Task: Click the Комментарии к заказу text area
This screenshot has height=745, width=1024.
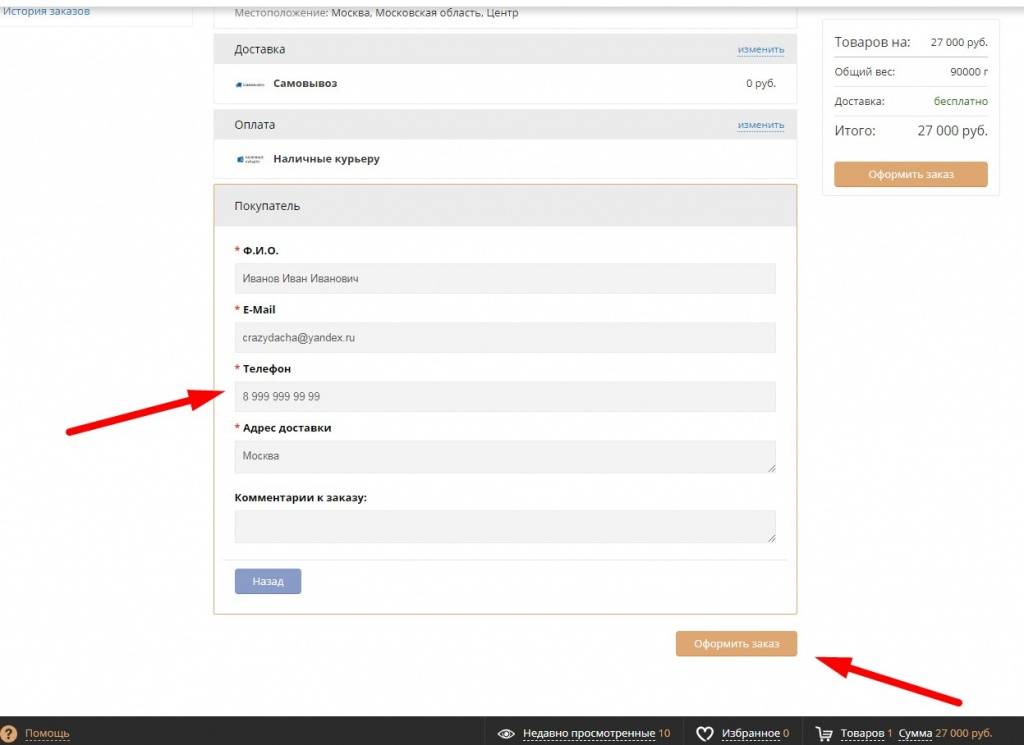Action: (x=505, y=527)
